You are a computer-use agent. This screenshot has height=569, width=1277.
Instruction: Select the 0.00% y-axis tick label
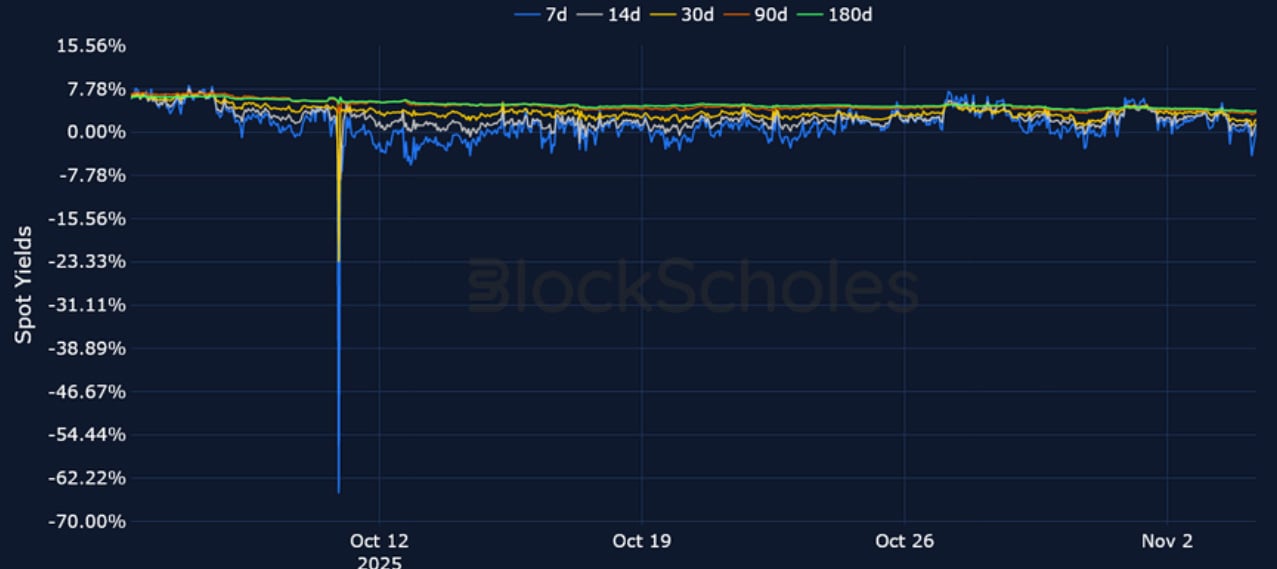pos(97,132)
